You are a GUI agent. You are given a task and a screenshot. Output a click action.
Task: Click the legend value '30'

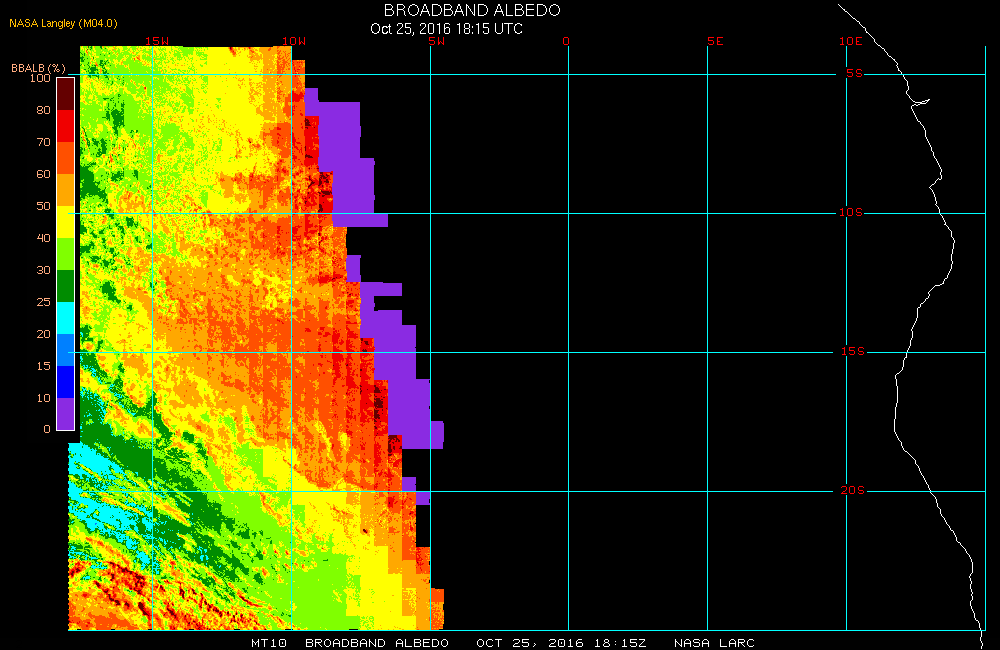(43, 270)
